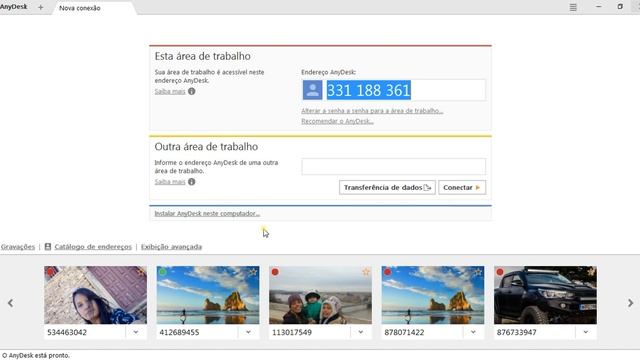
Task: Open session thumbnail 878071422
Action: [433, 295]
